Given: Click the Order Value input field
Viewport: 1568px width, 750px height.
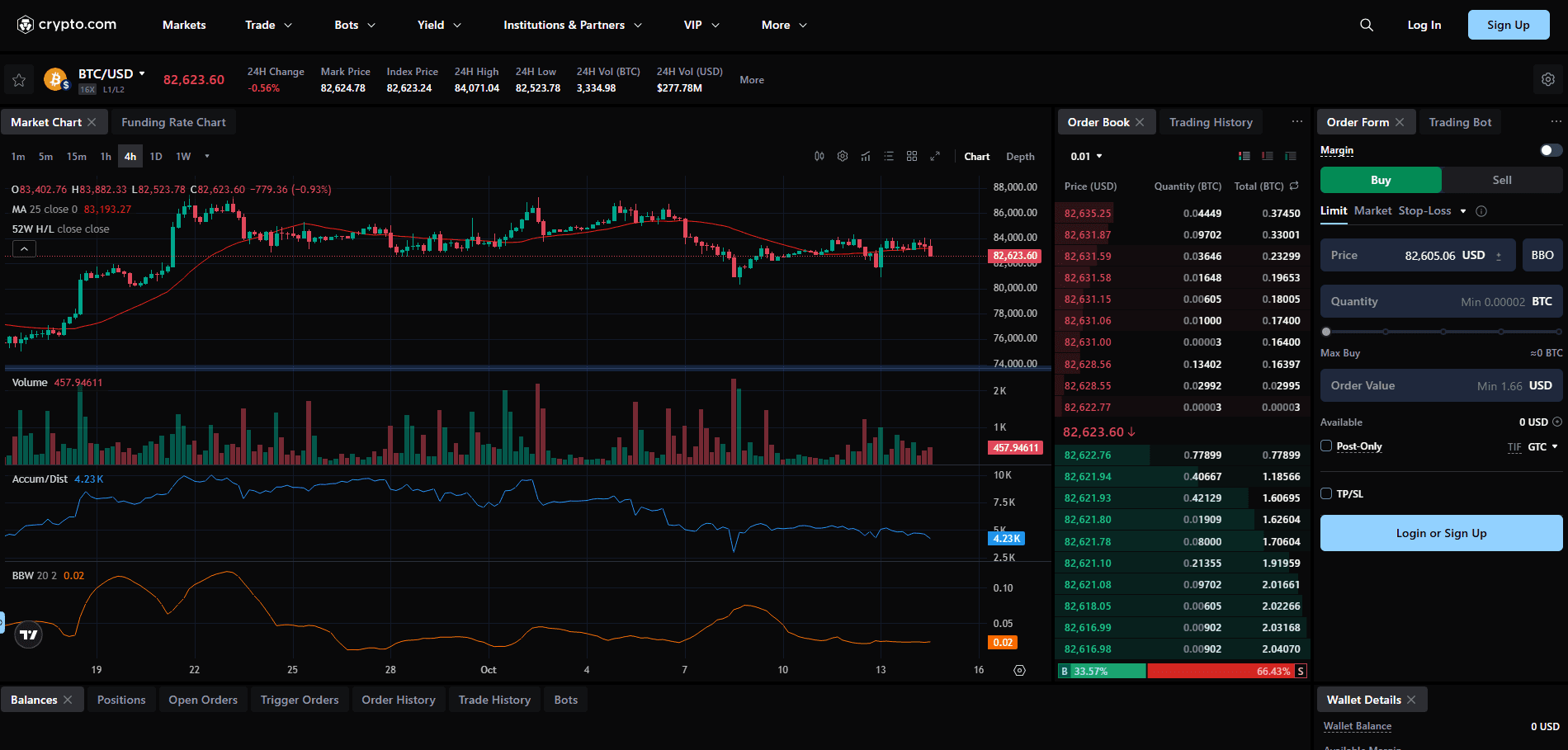Looking at the screenshot, I should point(1441,385).
